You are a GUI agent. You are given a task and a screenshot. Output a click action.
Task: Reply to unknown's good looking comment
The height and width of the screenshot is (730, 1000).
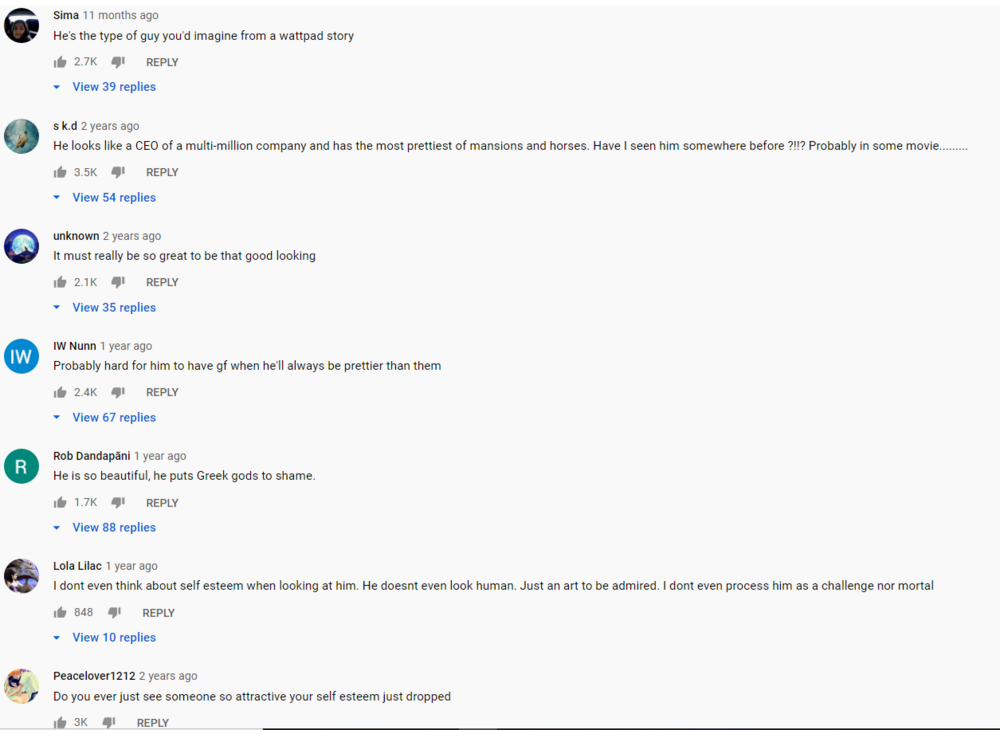coord(162,282)
